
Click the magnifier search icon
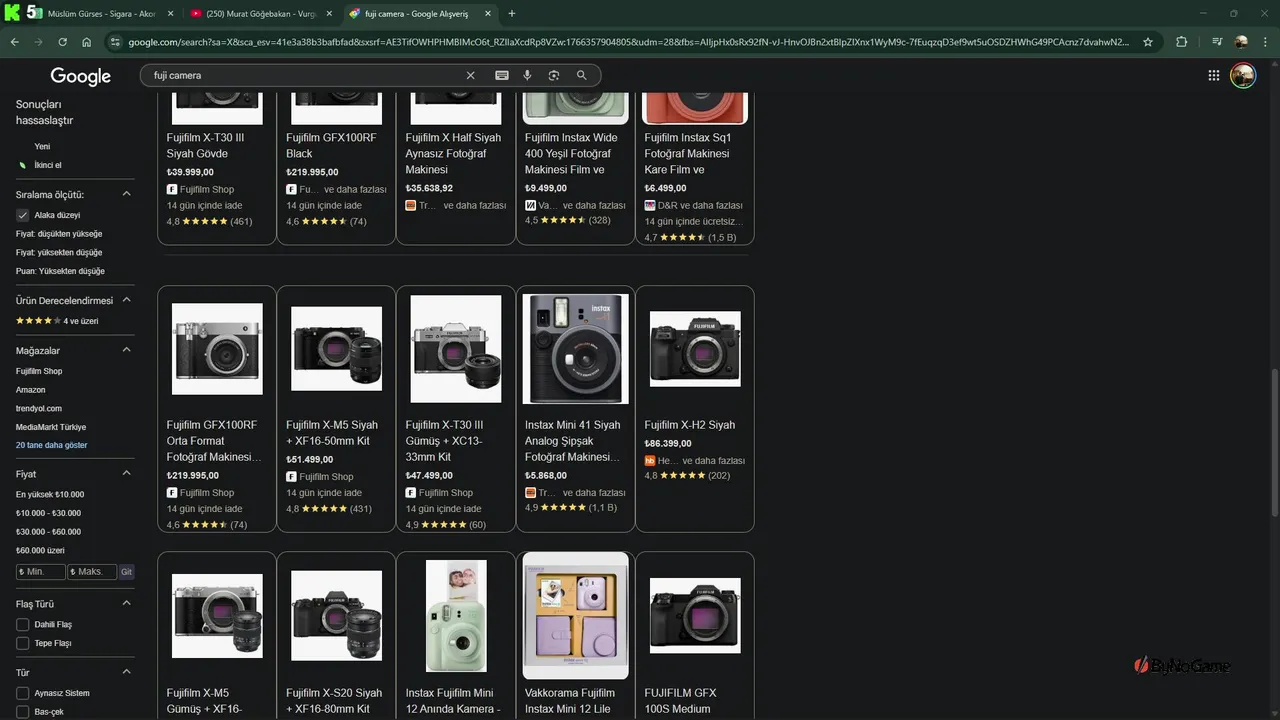pos(582,75)
